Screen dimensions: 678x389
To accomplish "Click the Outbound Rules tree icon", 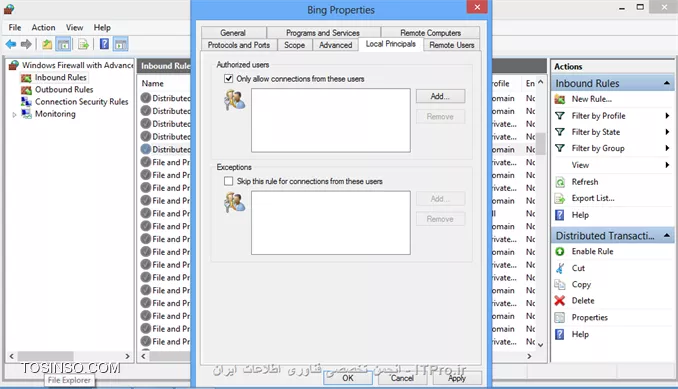I will point(26,90).
